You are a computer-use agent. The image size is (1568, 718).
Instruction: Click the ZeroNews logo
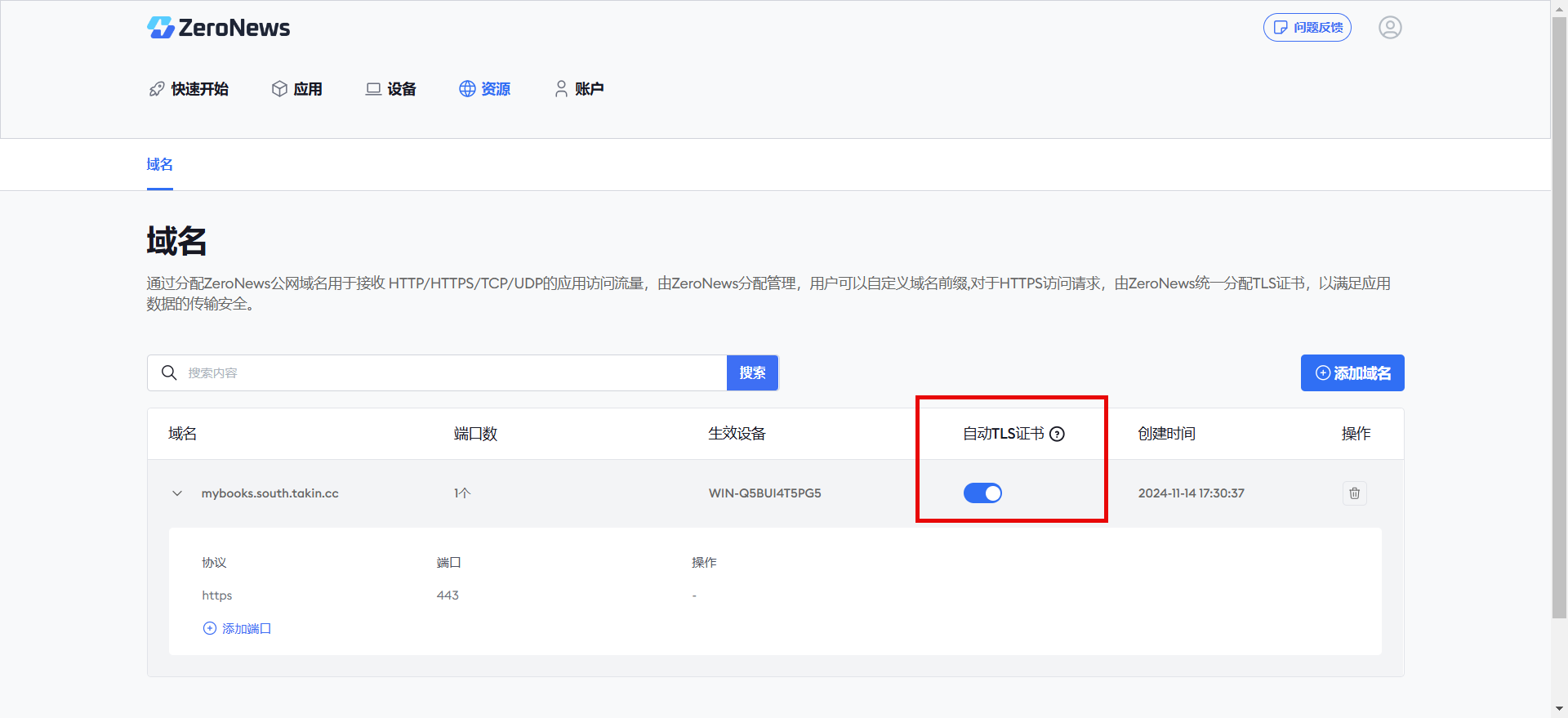218,28
